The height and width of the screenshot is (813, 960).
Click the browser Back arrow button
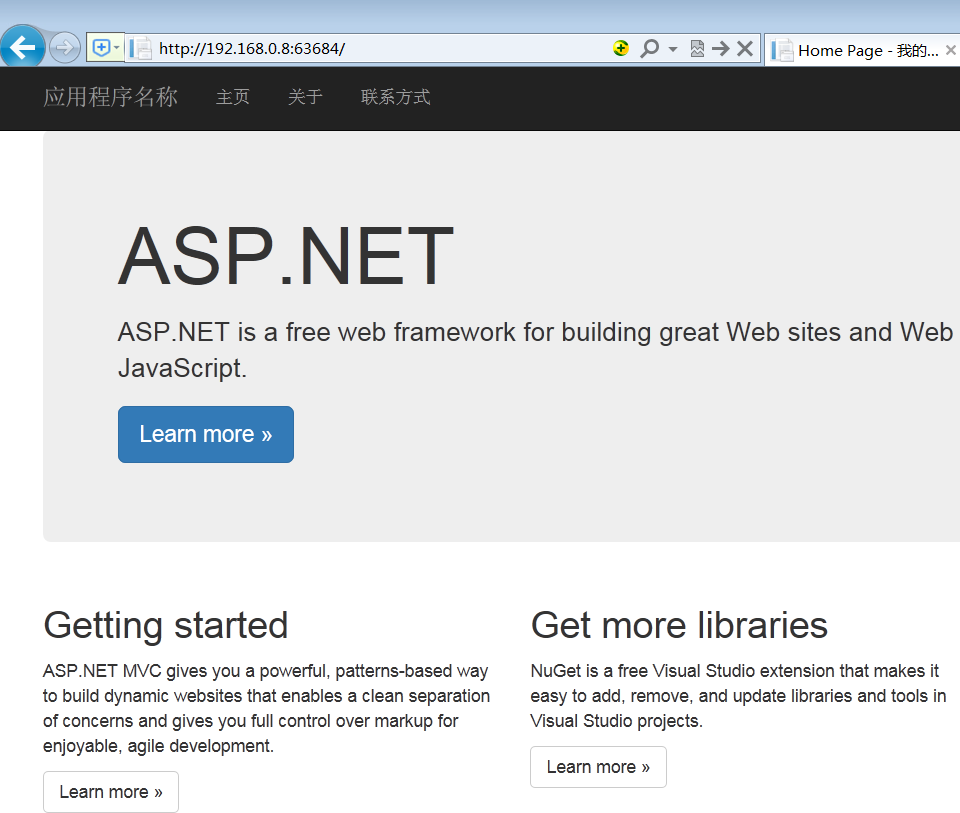[23, 47]
